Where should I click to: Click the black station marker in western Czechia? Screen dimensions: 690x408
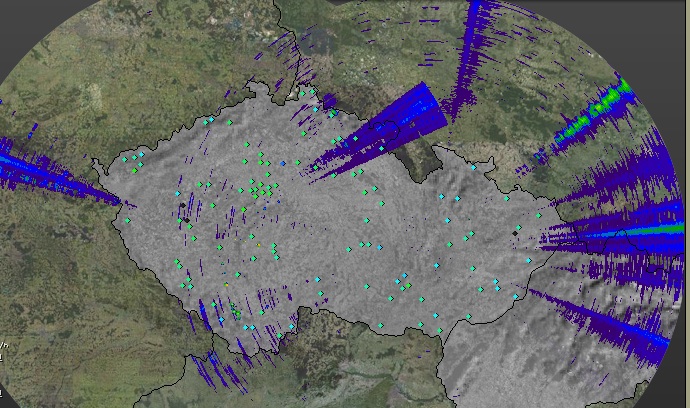184,218
